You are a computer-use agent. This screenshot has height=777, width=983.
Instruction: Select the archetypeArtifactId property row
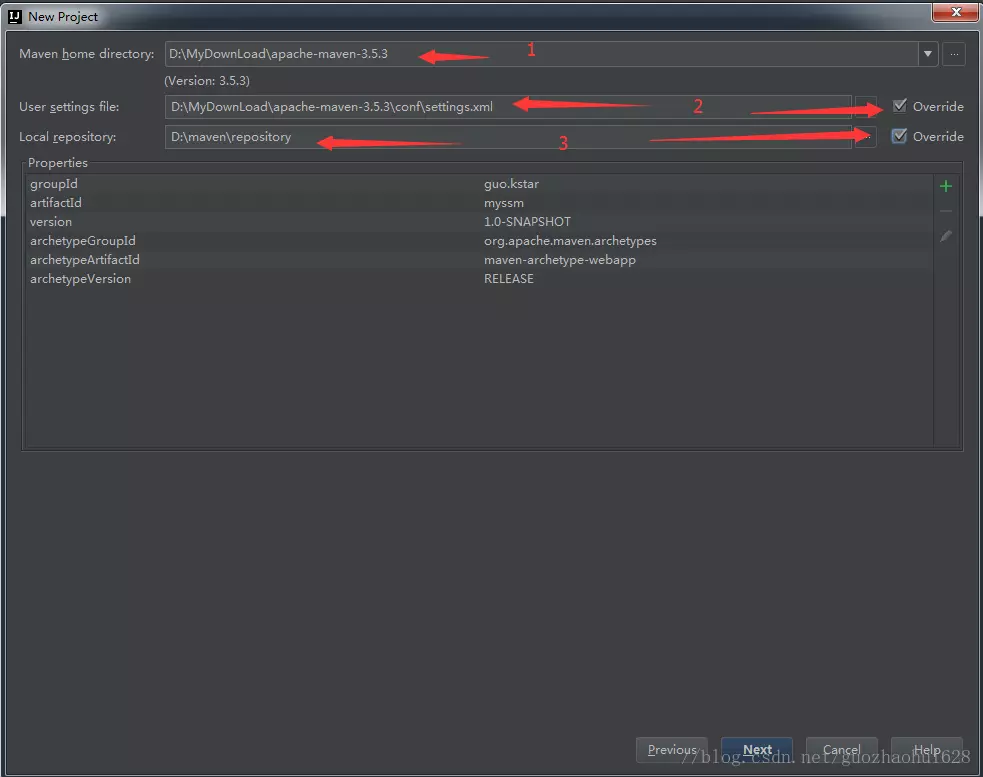coord(478,260)
